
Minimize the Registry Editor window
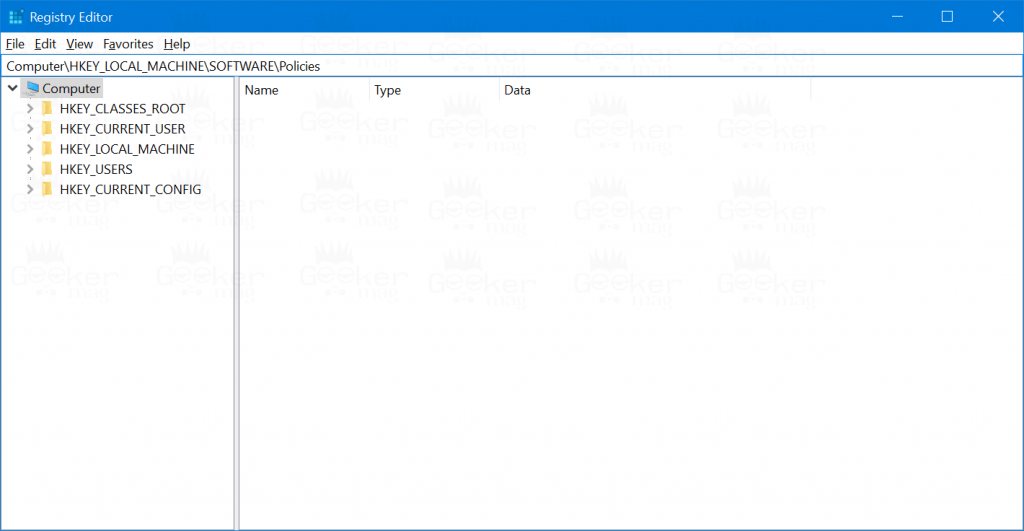897,16
